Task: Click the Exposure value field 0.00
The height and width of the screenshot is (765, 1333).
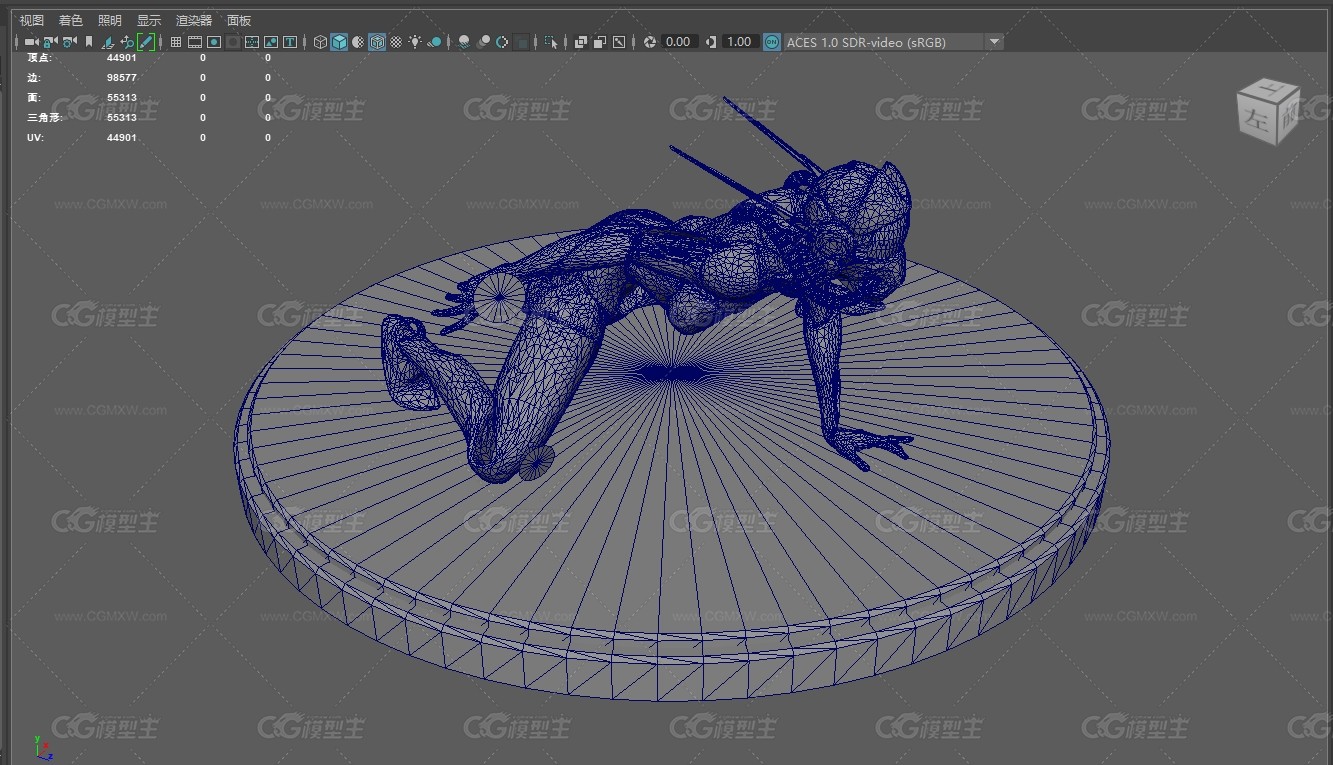Action: [679, 42]
